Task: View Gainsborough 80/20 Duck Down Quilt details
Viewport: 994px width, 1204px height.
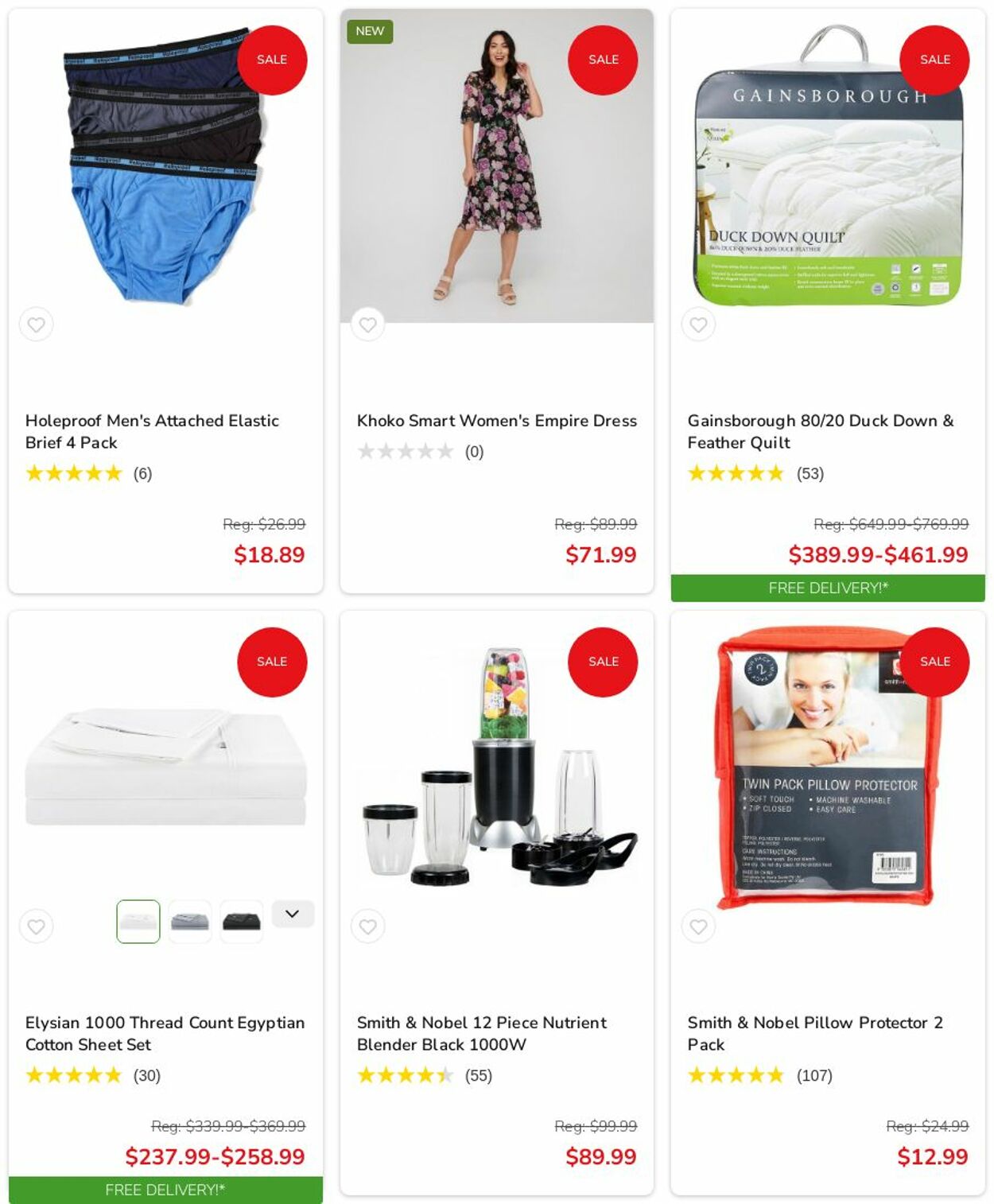Action: (x=821, y=431)
